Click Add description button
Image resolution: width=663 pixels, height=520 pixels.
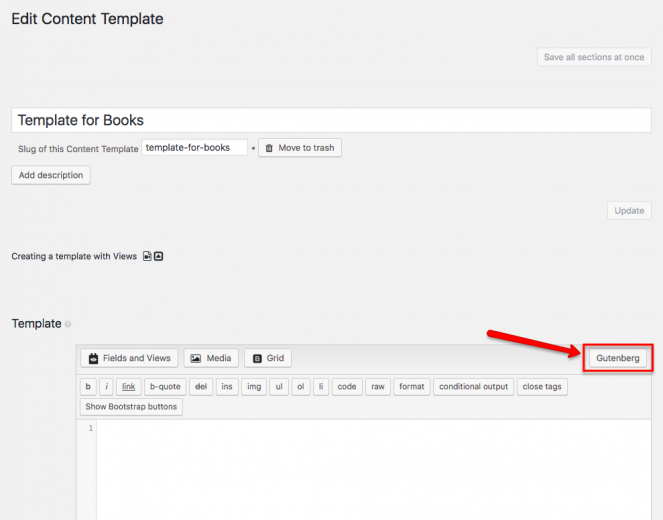[51, 175]
